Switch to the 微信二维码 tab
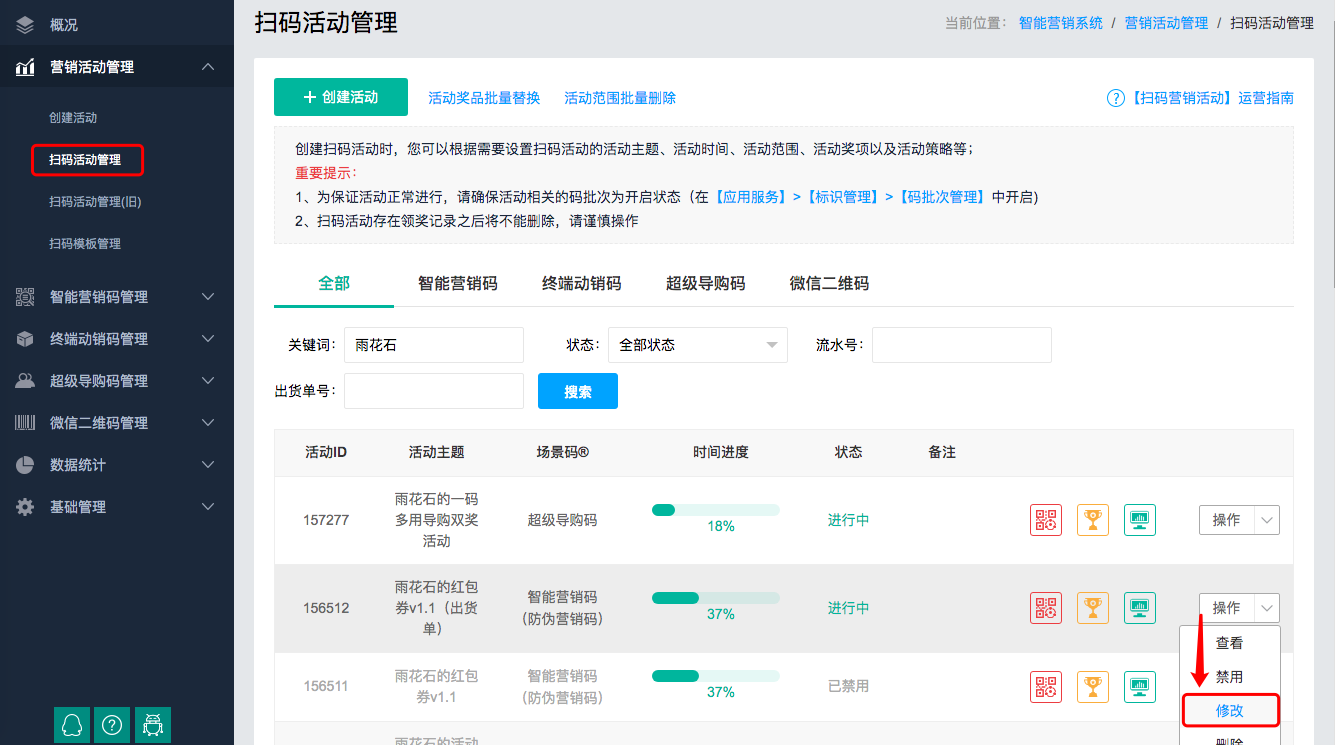Viewport: 1335px width, 745px height. coord(829,283)
